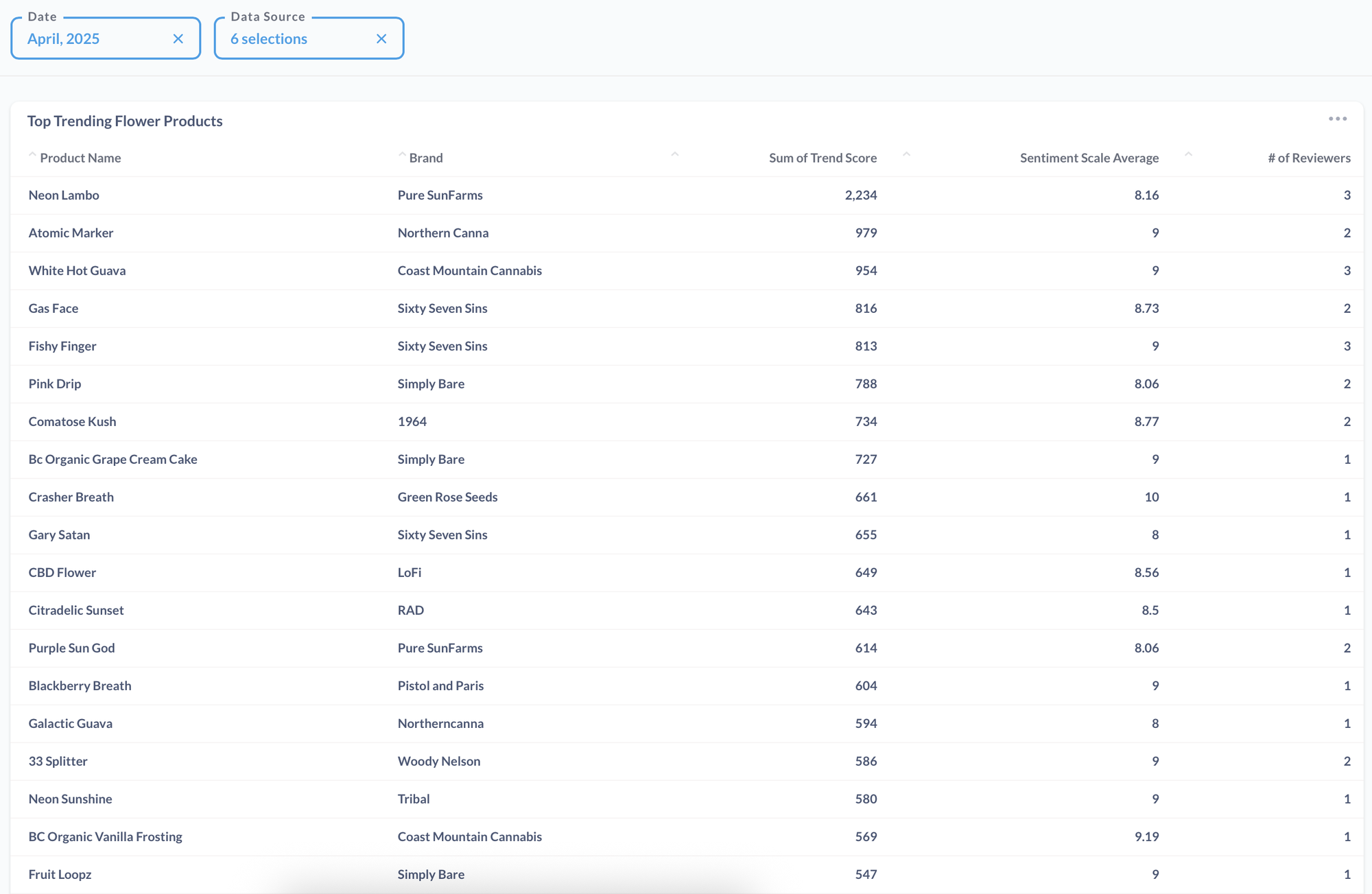Screen dimensions: 1372x894
Task: Click the caret icon beside Product Name
Action: (x=32, y=155)
